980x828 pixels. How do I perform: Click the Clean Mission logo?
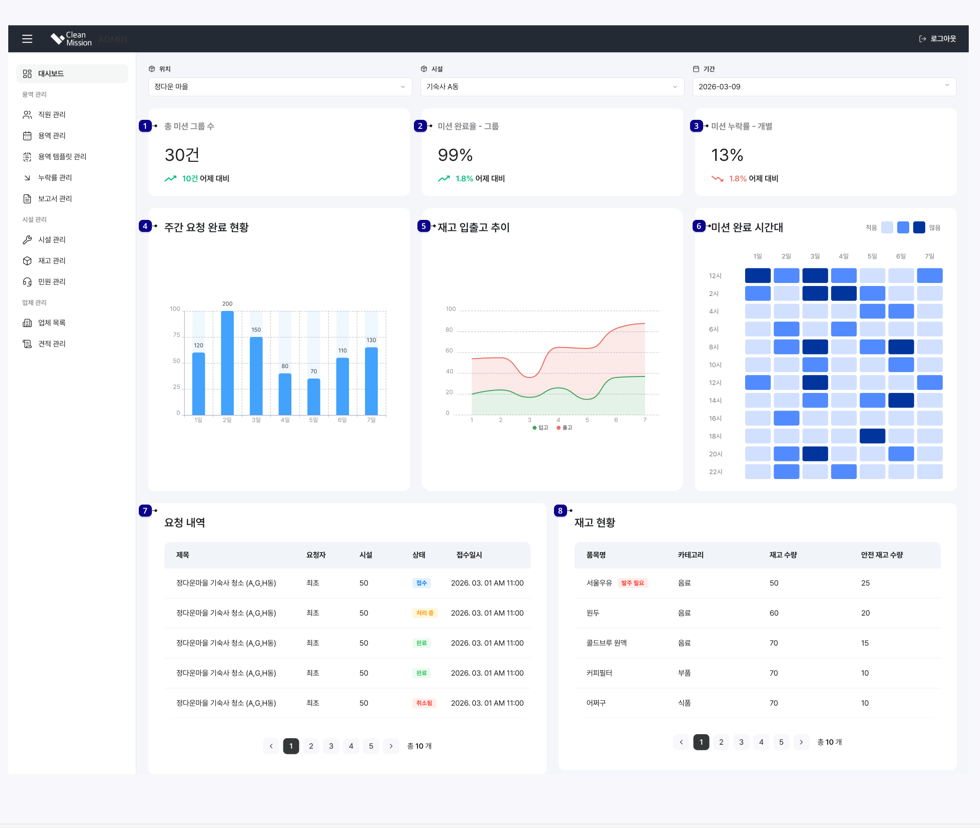coord(71,39)
